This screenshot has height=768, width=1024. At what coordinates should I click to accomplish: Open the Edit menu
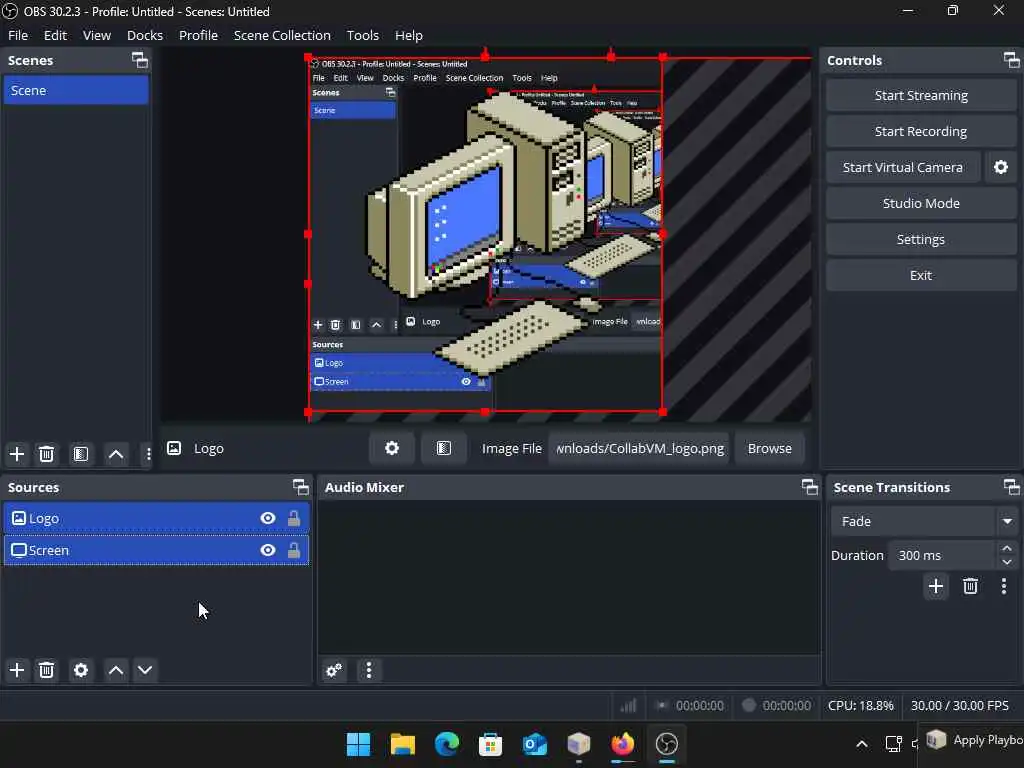(x=56, y=35)
